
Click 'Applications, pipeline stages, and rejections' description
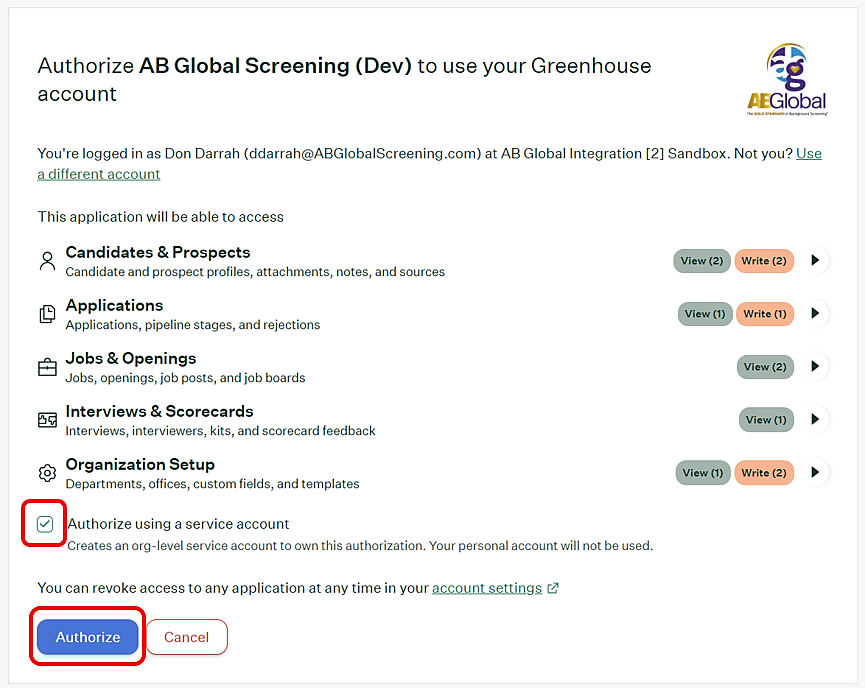point(193,325)
